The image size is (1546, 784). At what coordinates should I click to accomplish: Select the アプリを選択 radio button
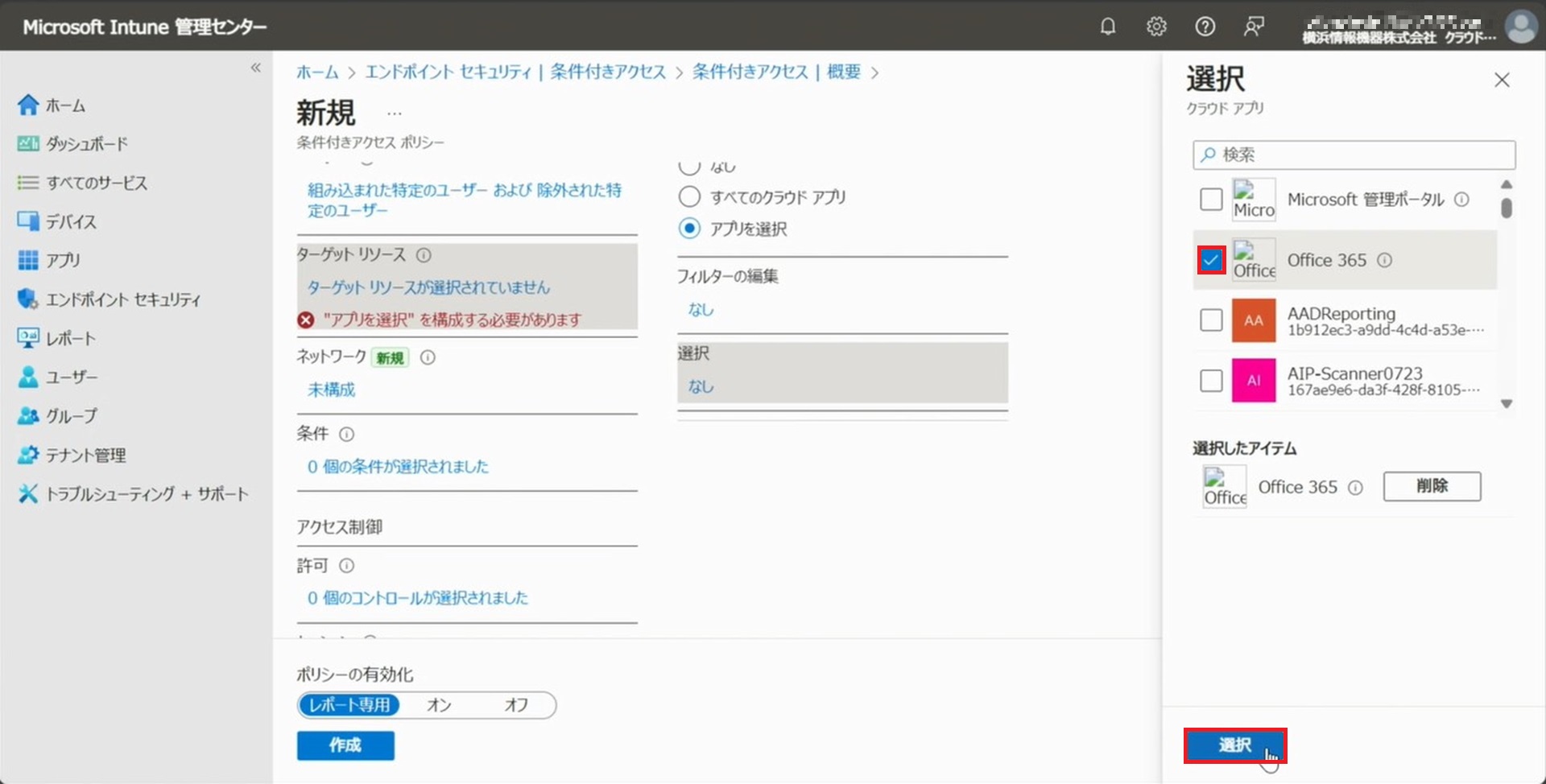click(689, 229)
